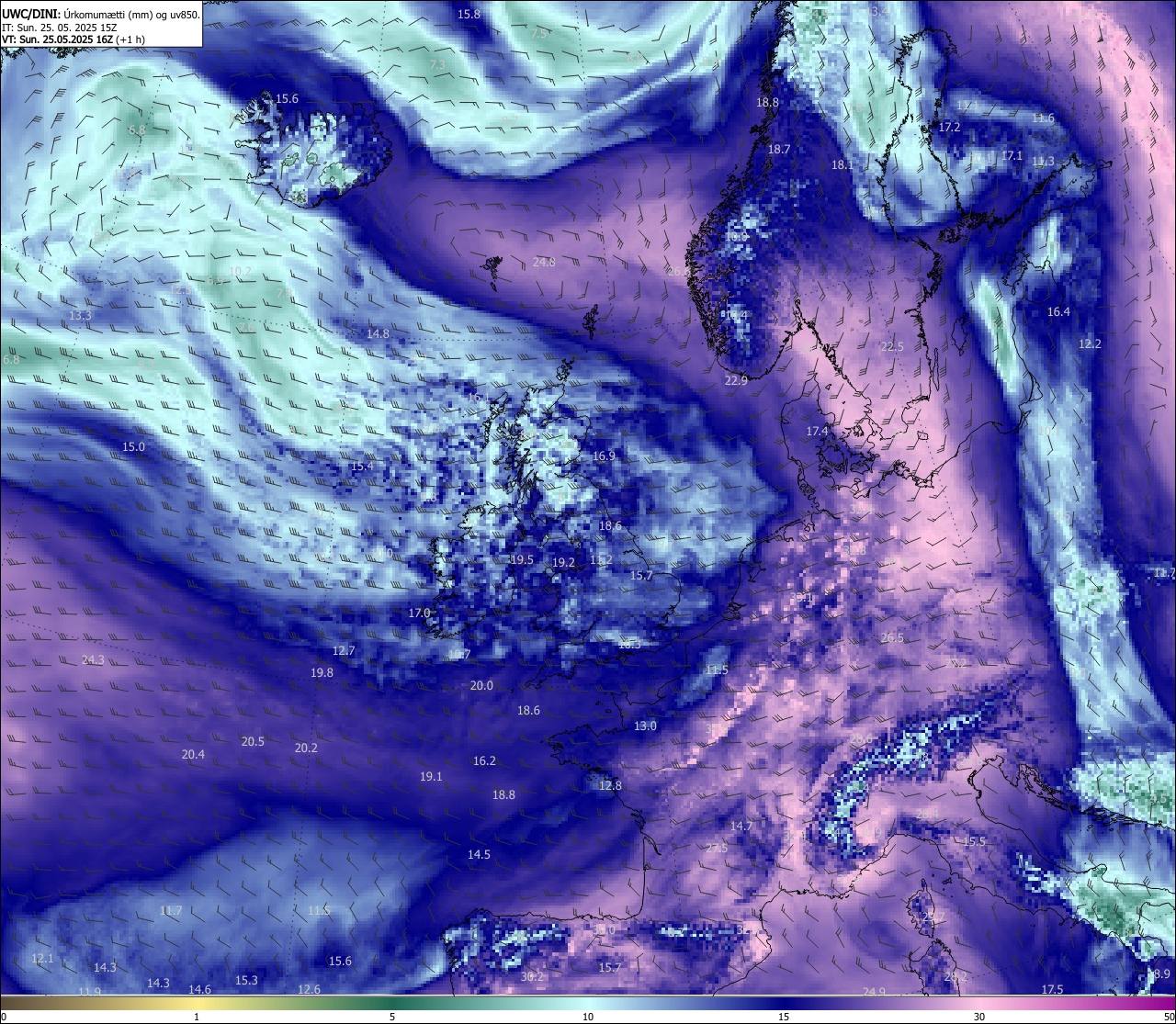Pick the 20.5 map value
This screenshot has width=1176, height=1024.
pyautogui.click(x=253, y=741)
